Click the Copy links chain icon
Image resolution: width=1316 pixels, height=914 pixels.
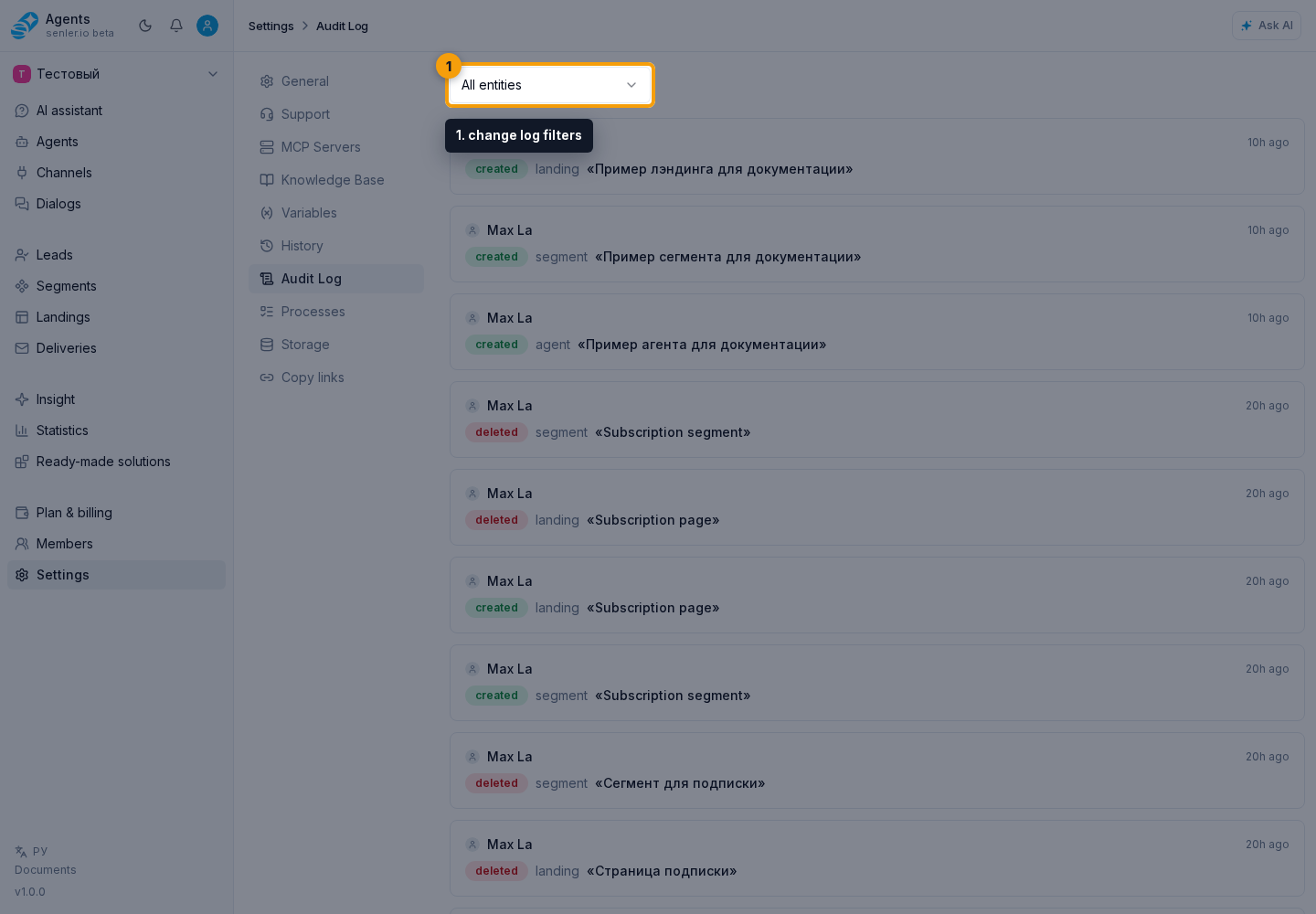pyautogui.click(x=267, y=377)
